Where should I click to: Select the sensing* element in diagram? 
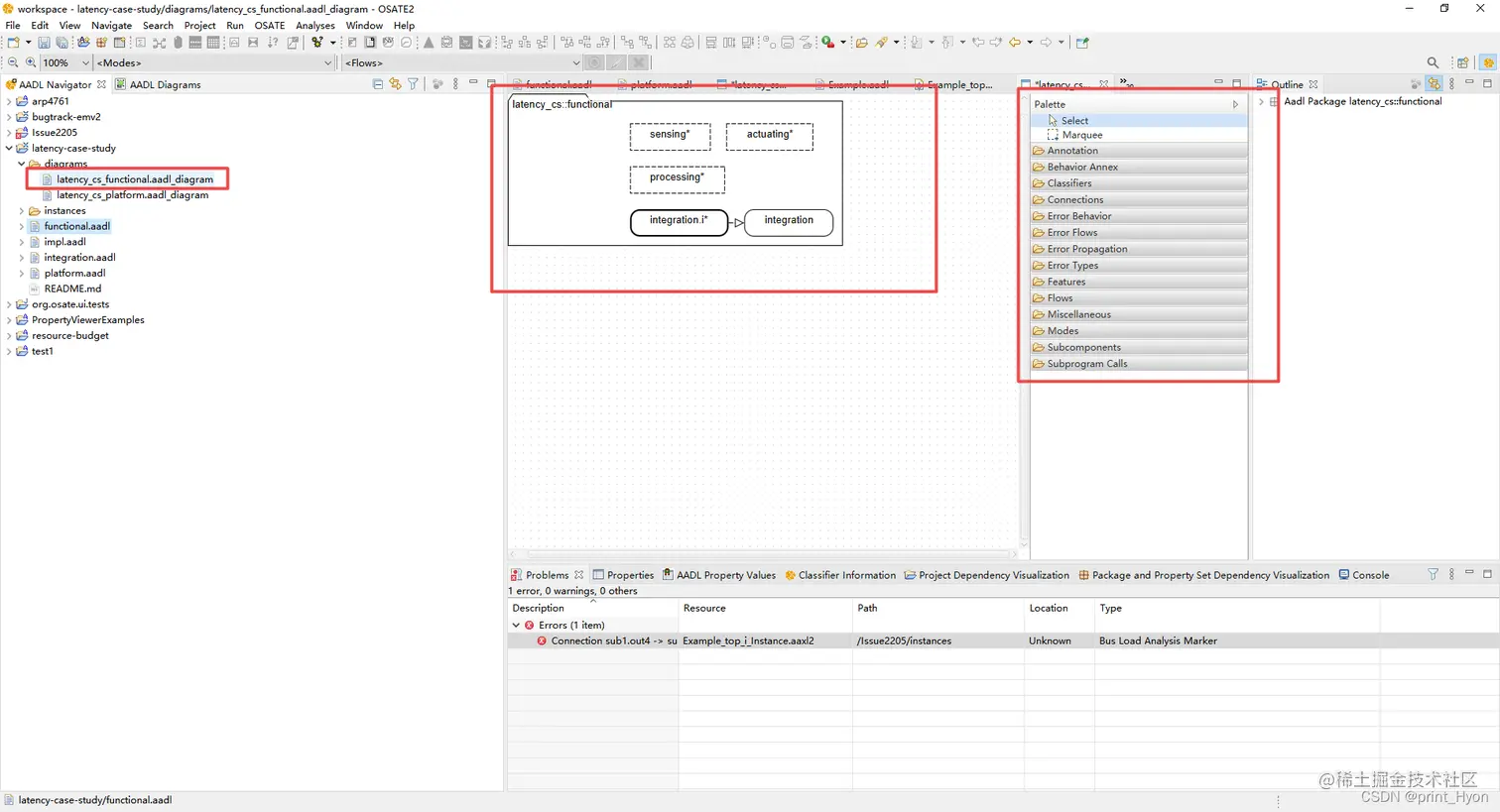pyautogui.click(x=670, y=136)
